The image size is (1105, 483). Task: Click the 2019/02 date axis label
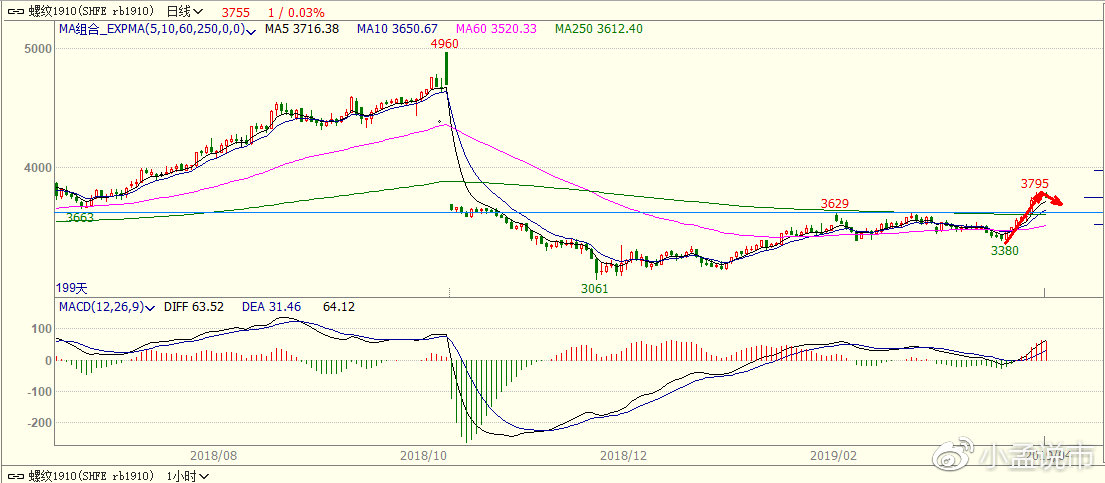[836, 456]
